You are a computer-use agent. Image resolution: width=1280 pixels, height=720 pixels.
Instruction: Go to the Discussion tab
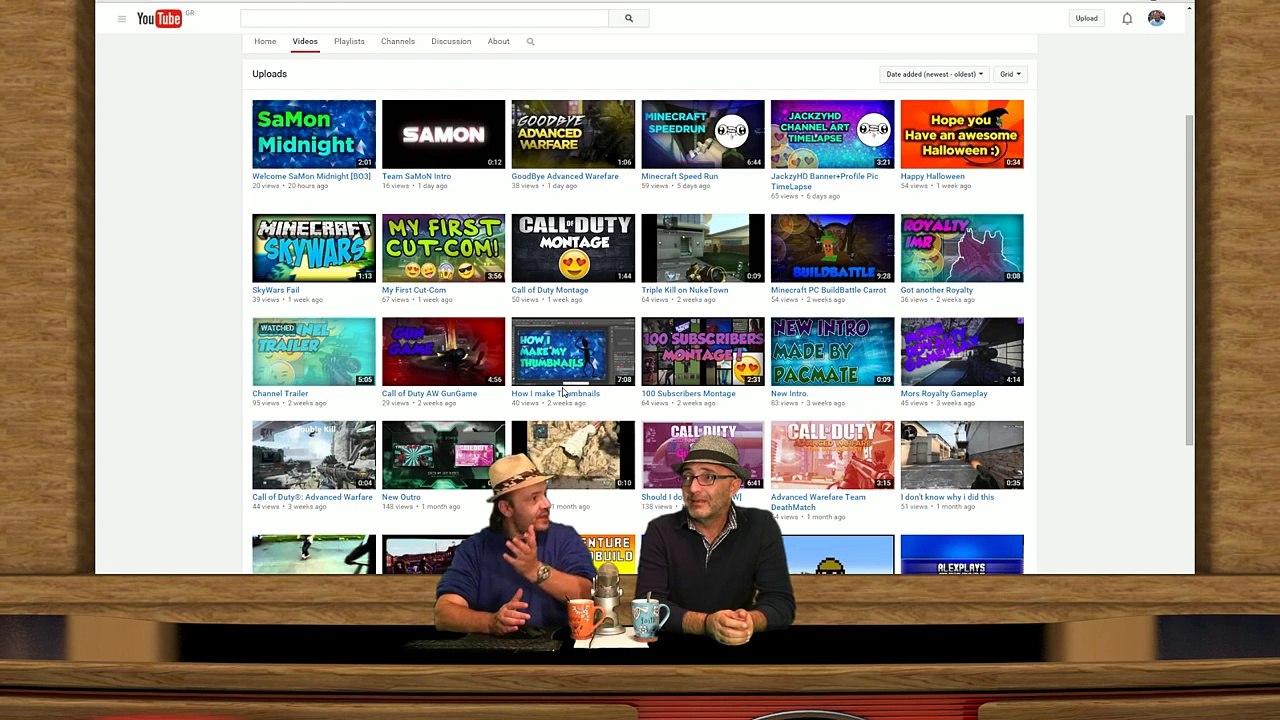coord(451,42)
